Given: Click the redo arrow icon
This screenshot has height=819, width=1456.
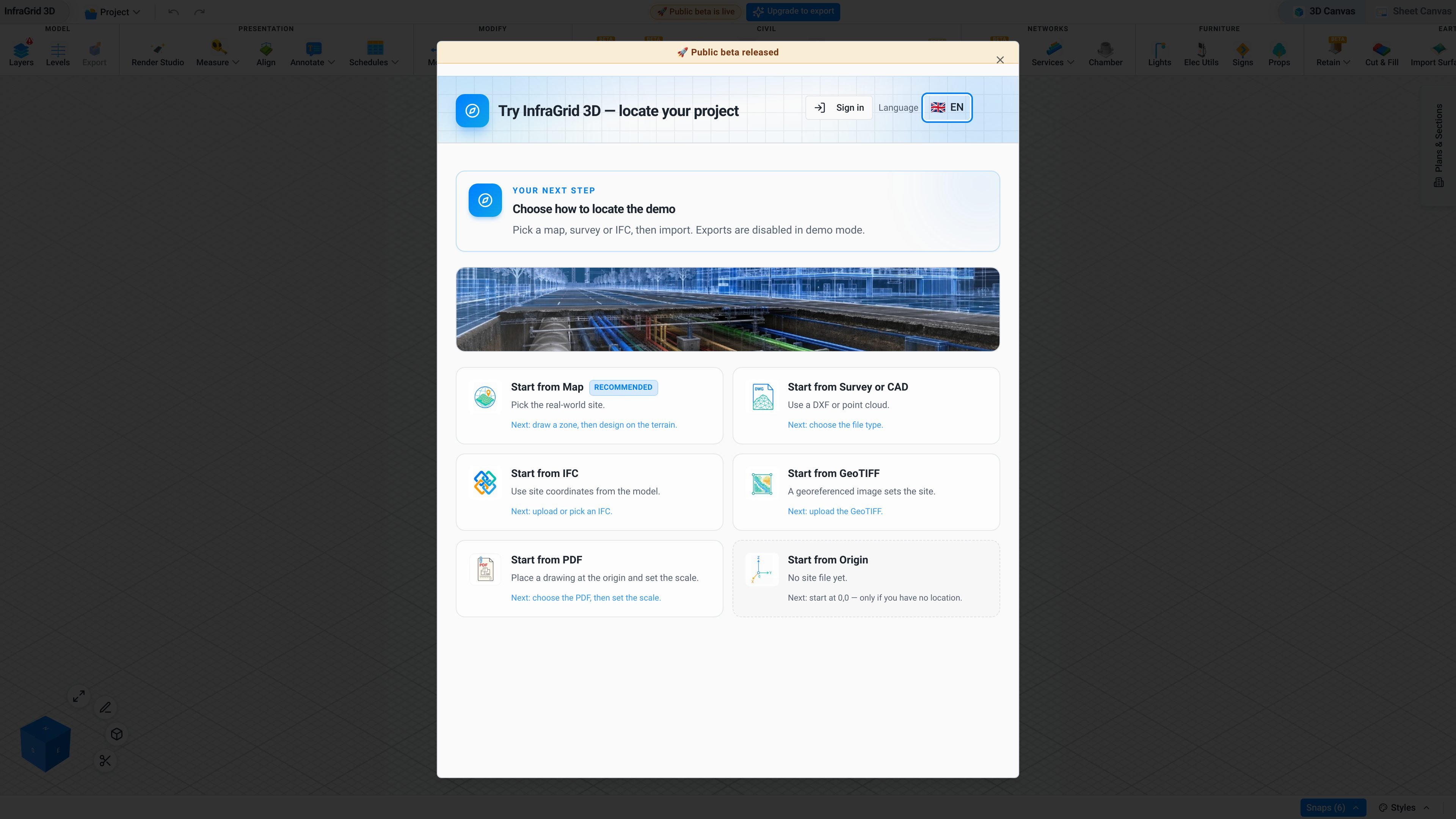Looking at the screenshot, I should point(199,12).
